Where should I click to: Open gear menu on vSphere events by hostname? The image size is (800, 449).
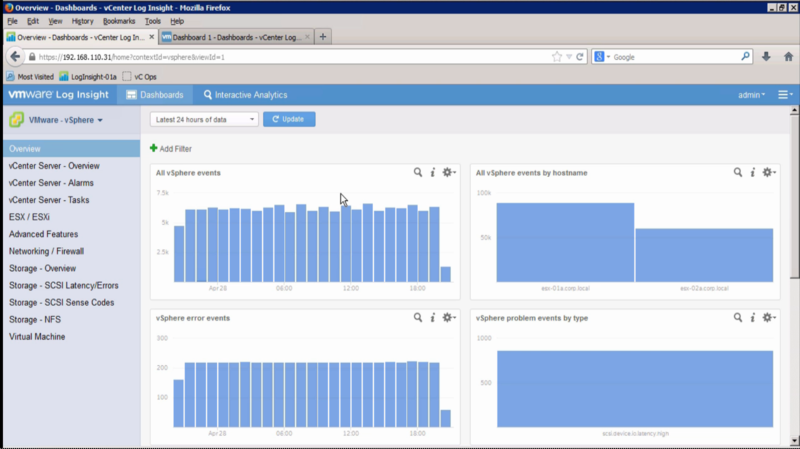(768, 173)
